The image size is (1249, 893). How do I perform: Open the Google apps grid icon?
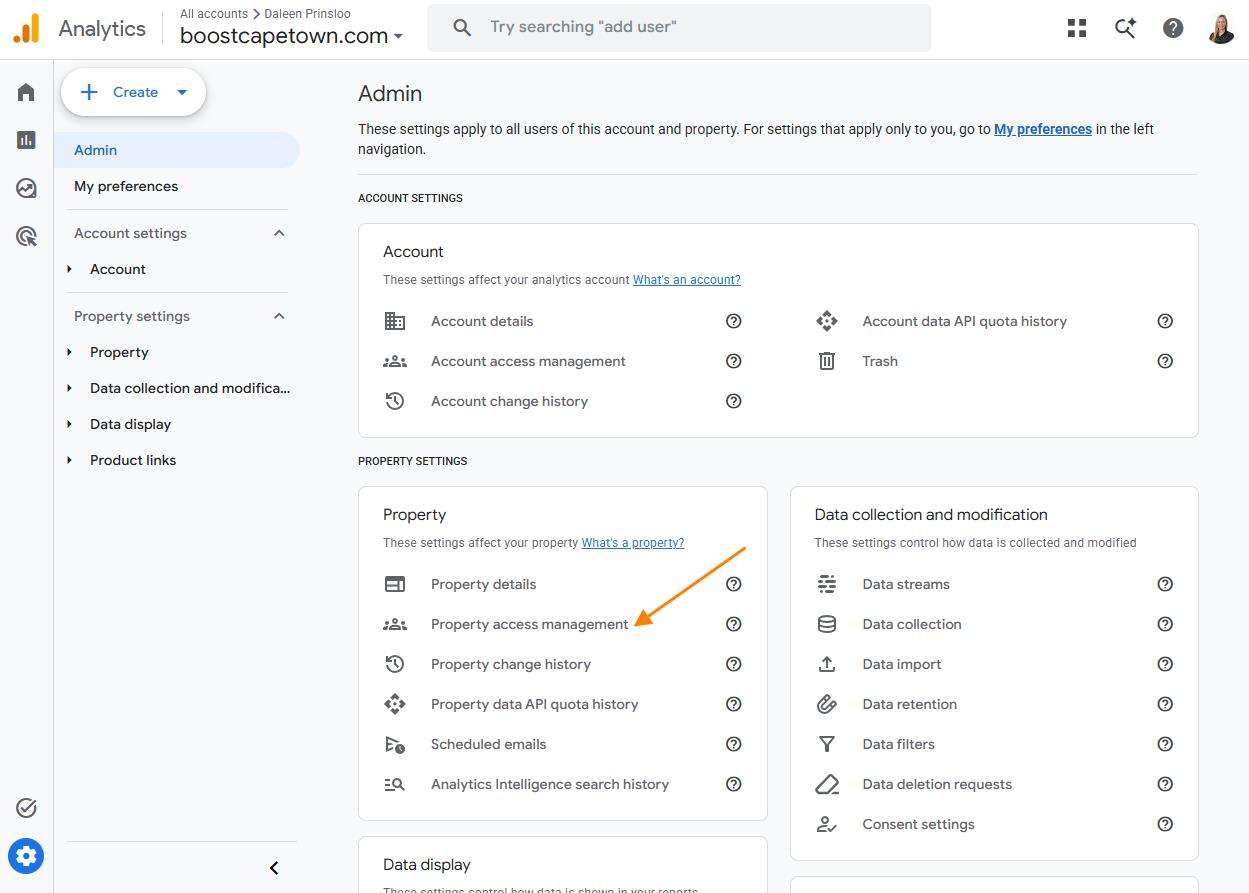(x=1077, y=28)
